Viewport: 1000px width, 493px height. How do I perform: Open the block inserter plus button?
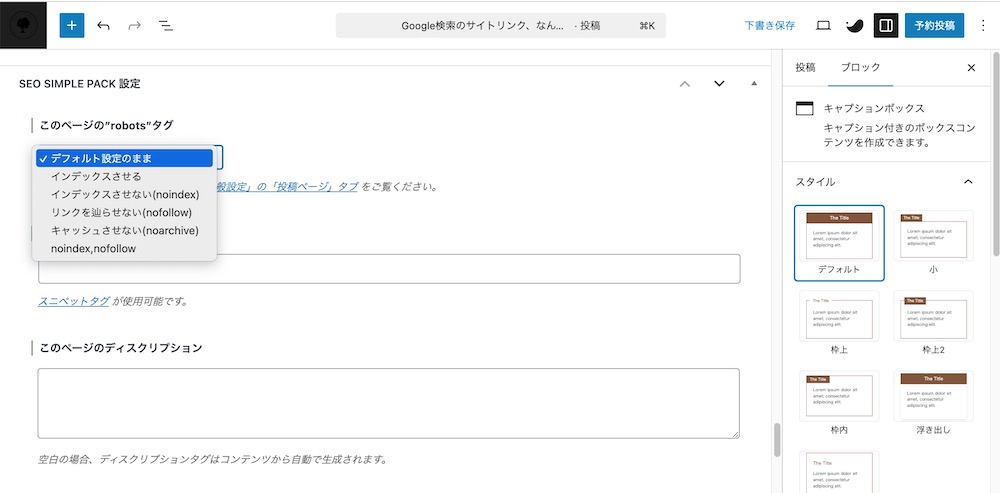coord(72,26)
